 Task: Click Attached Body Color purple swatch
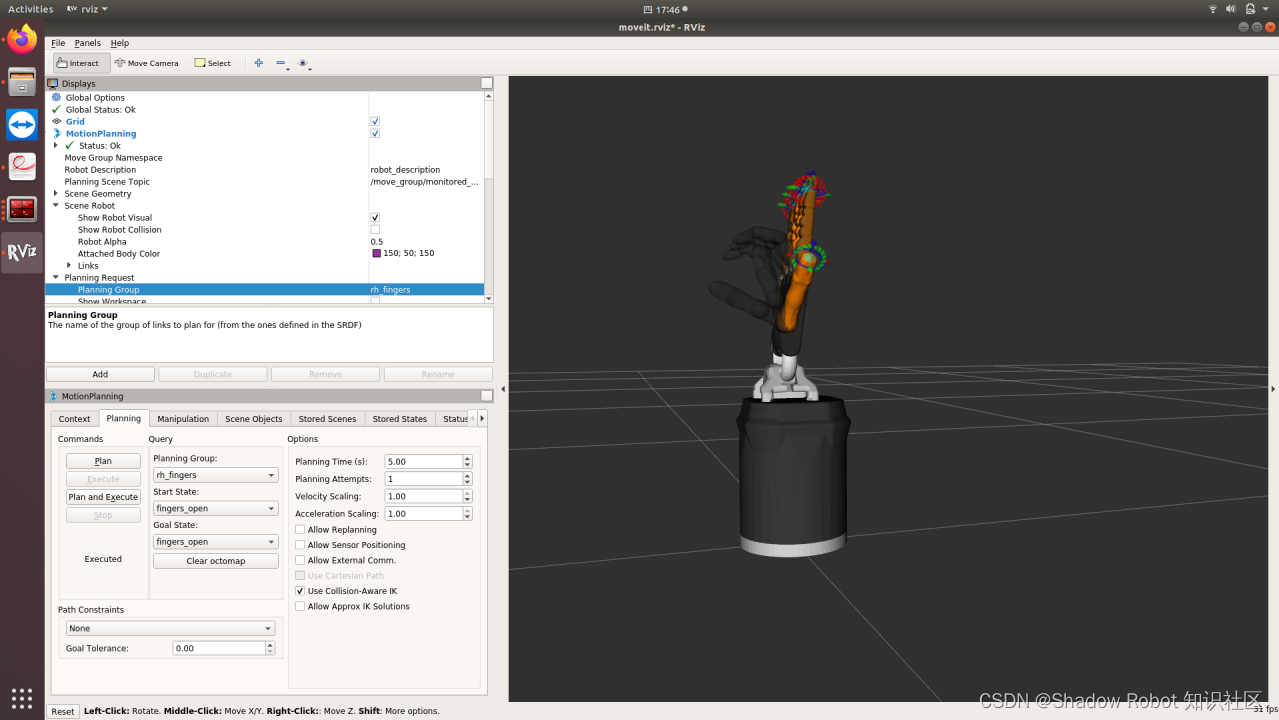click(x=376, y=253)
